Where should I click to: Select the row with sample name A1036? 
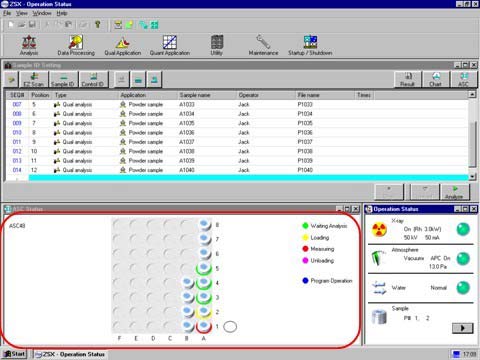tap(237, 133)
